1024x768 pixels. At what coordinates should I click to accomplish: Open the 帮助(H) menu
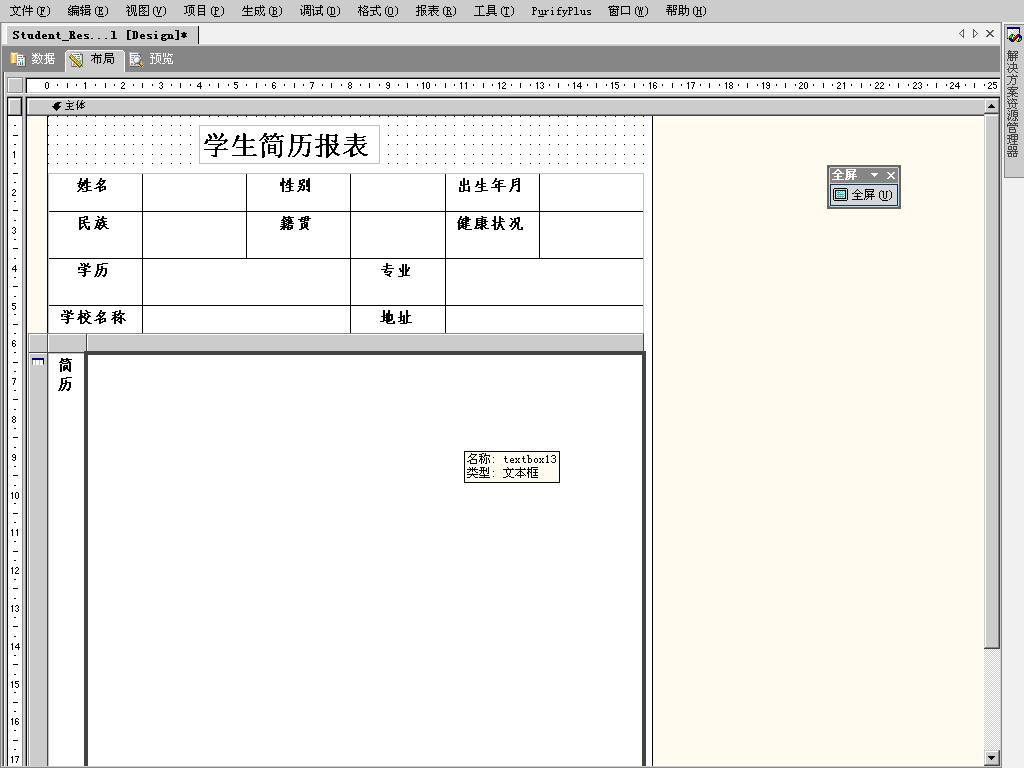click(x=686, y=11)
